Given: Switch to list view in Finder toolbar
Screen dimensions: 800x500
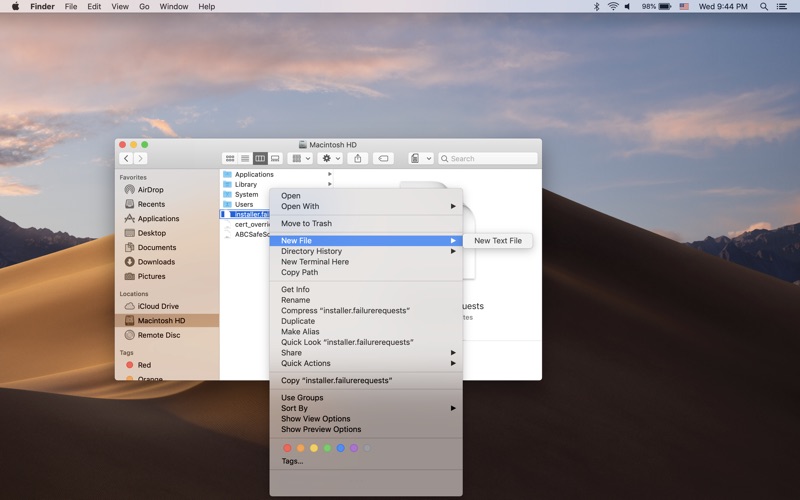Looking at the screenshot, I should pyautogui.click(x=245, y=159).
